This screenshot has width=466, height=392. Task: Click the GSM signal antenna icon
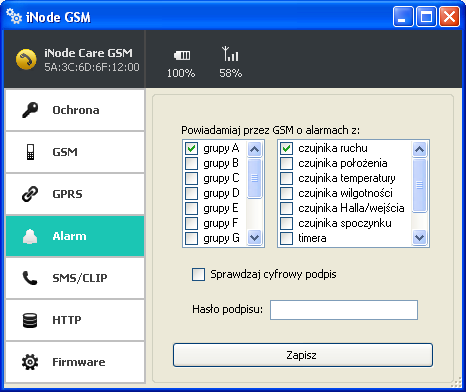pos(230,54)
